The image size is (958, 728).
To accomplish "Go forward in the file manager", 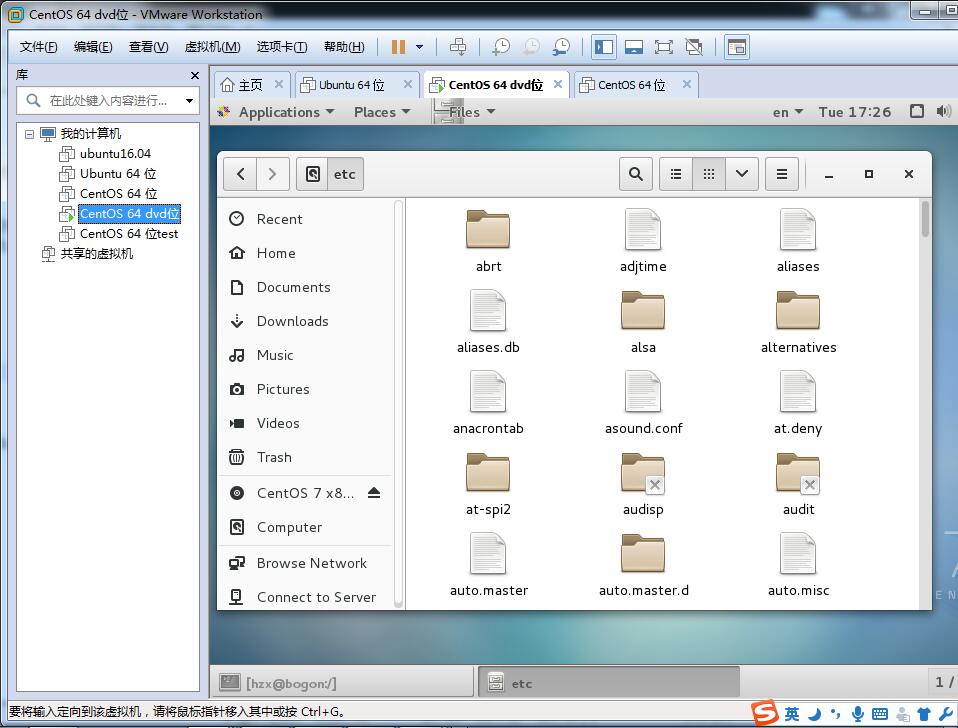I will point(272,174).
